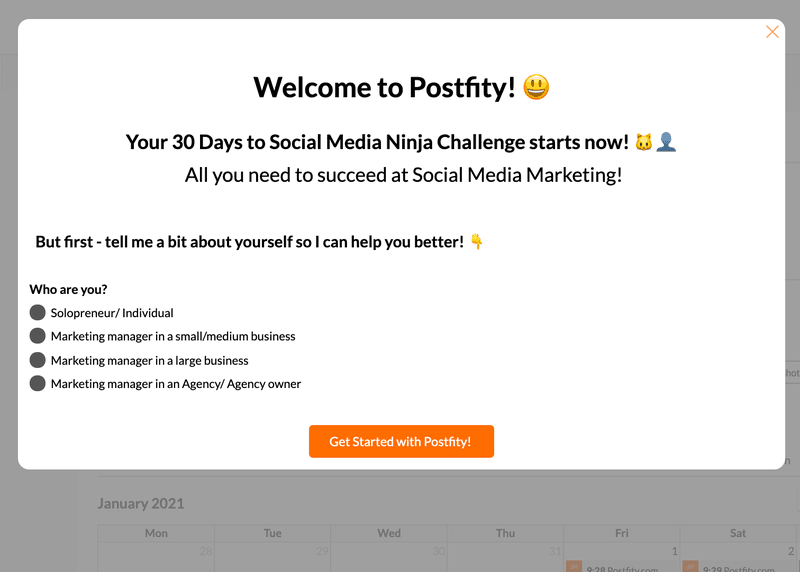Click the post icon on Friday's 9:28 entry
This screenshot has width=800, height=572.
coord(574,567)
